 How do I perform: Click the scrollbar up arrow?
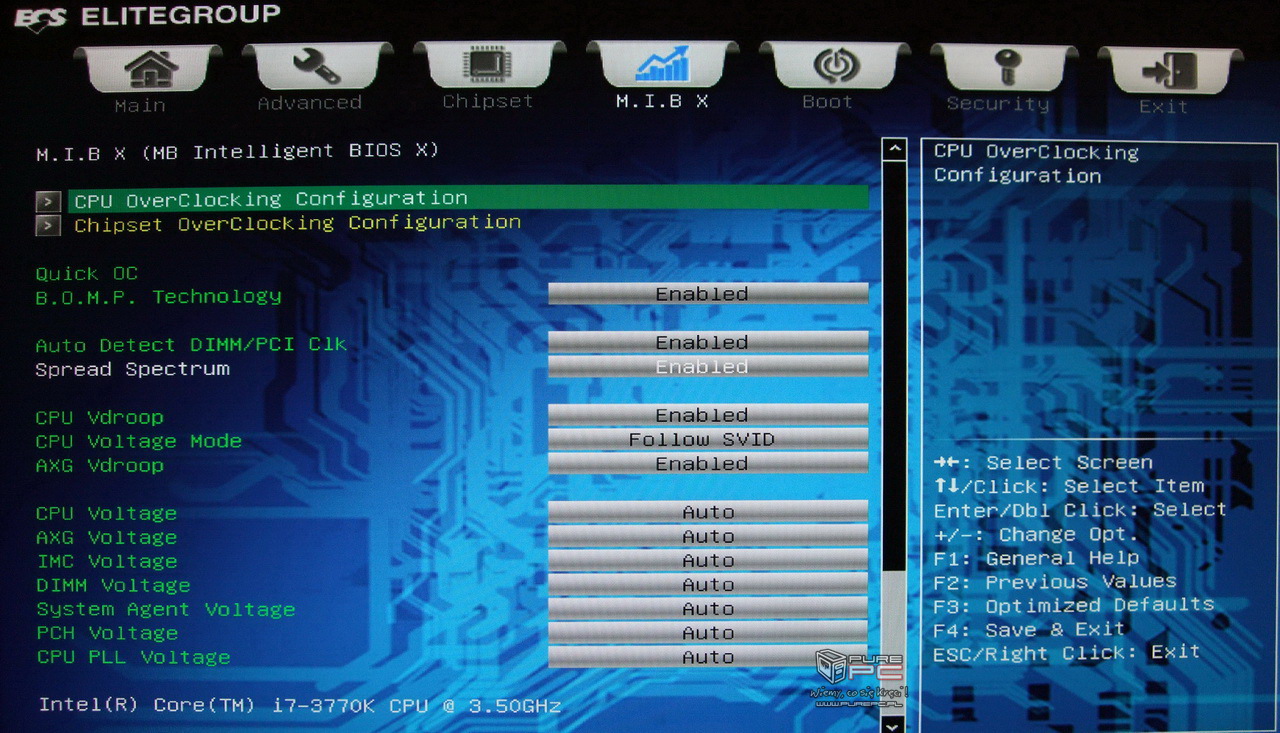pos(894,150)
